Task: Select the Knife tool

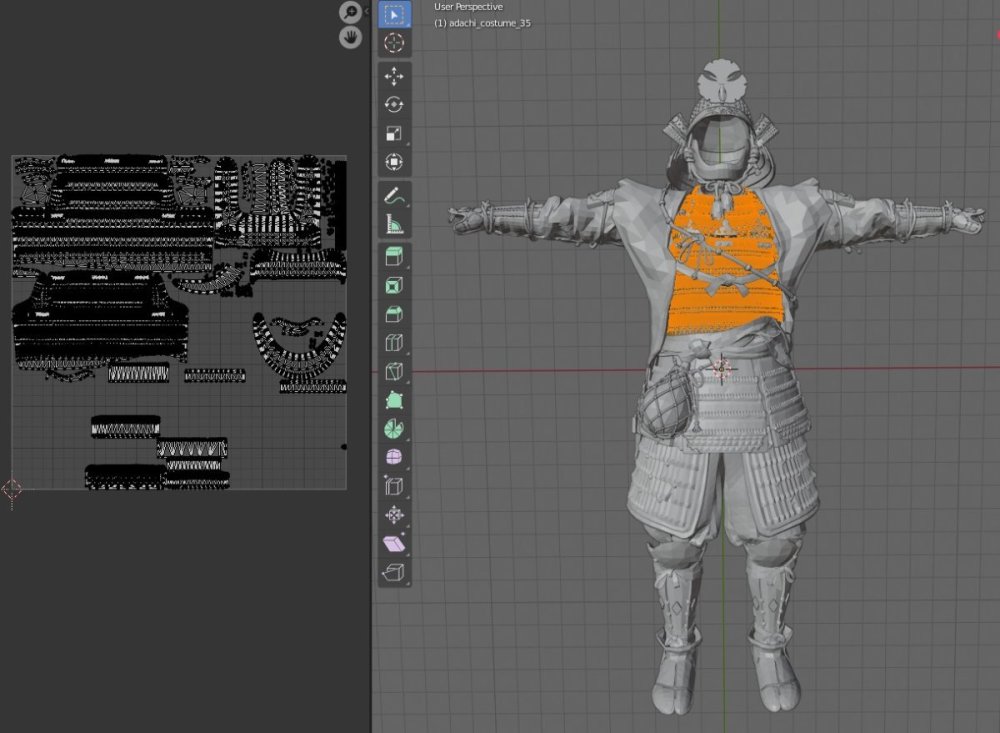Action: tap(394, 400)
